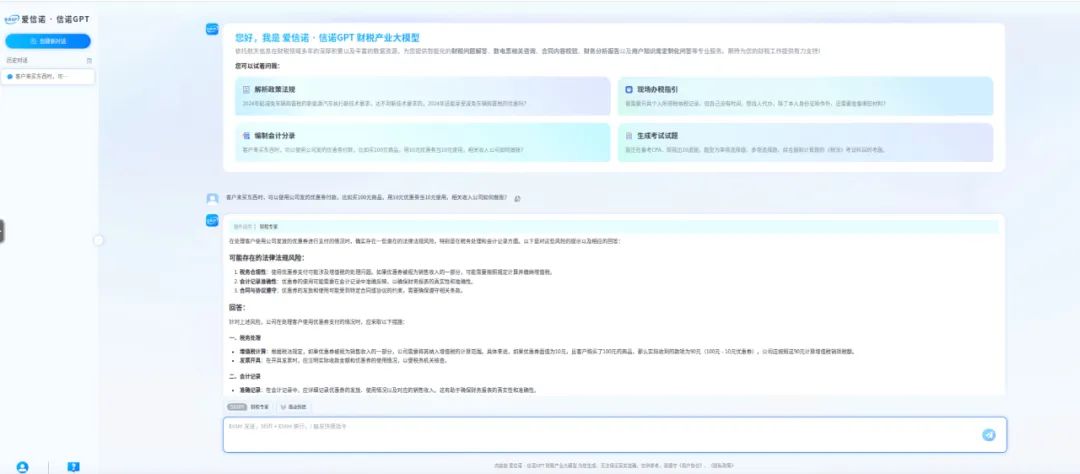Select the 编制会计分录 suggestion card

click(422, 143)
